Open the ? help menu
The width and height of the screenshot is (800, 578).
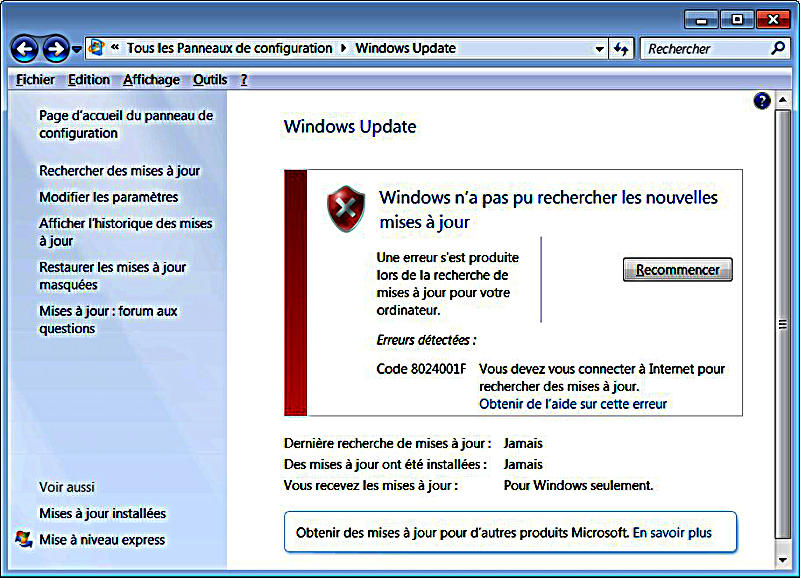click(244, 80)
